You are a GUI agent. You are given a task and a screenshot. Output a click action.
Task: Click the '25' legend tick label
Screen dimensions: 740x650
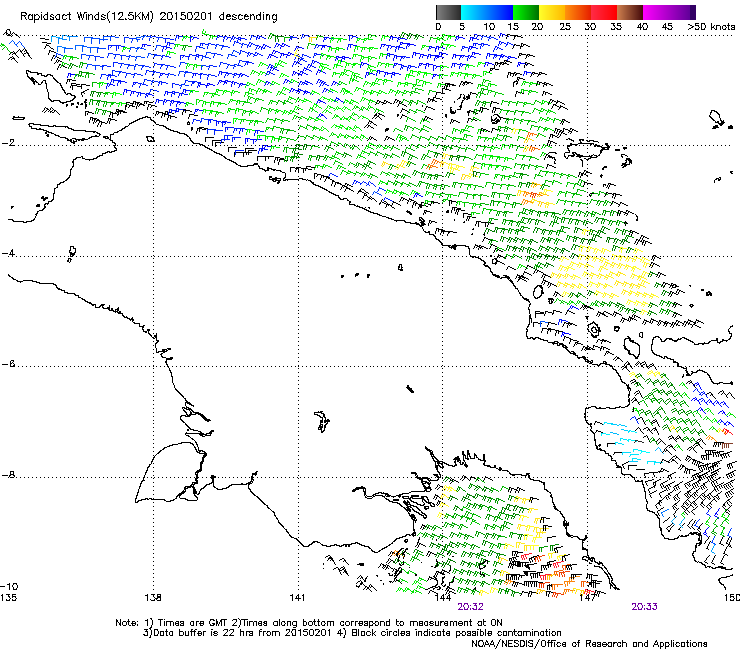(x=565, y=27)
